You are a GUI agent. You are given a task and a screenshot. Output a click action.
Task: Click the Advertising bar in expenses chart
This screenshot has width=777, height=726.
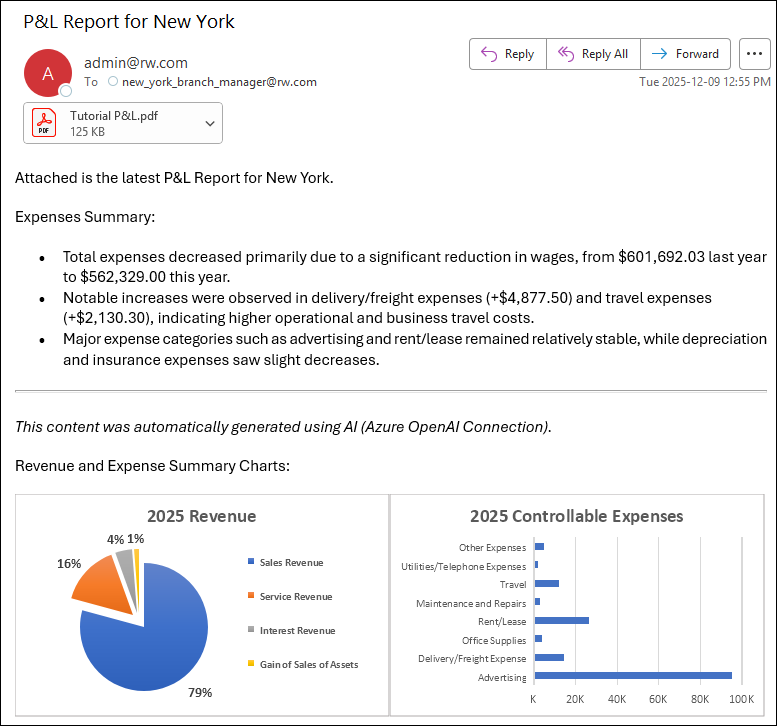coord(633,676)
